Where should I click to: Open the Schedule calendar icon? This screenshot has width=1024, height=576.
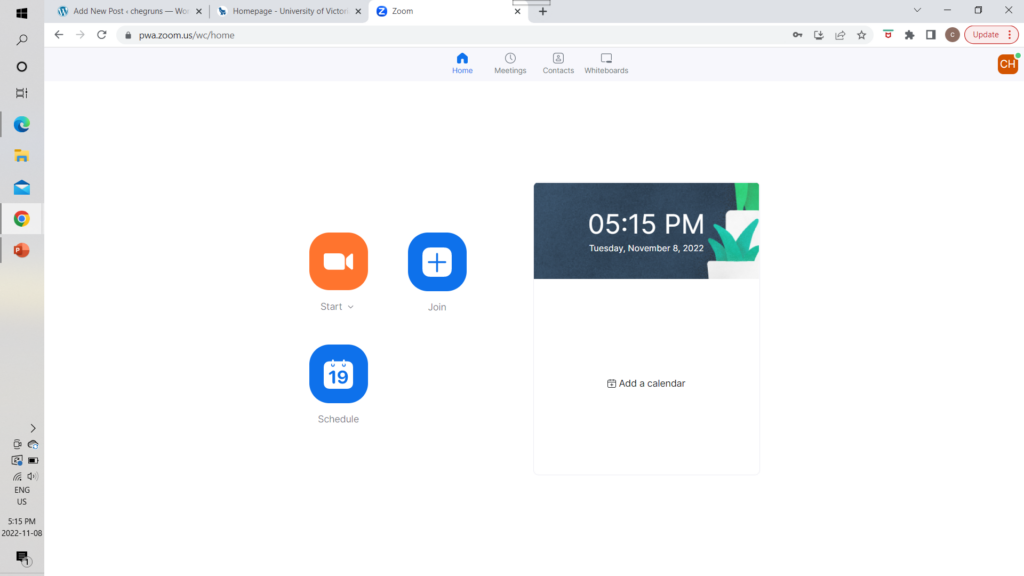[338, 373]
